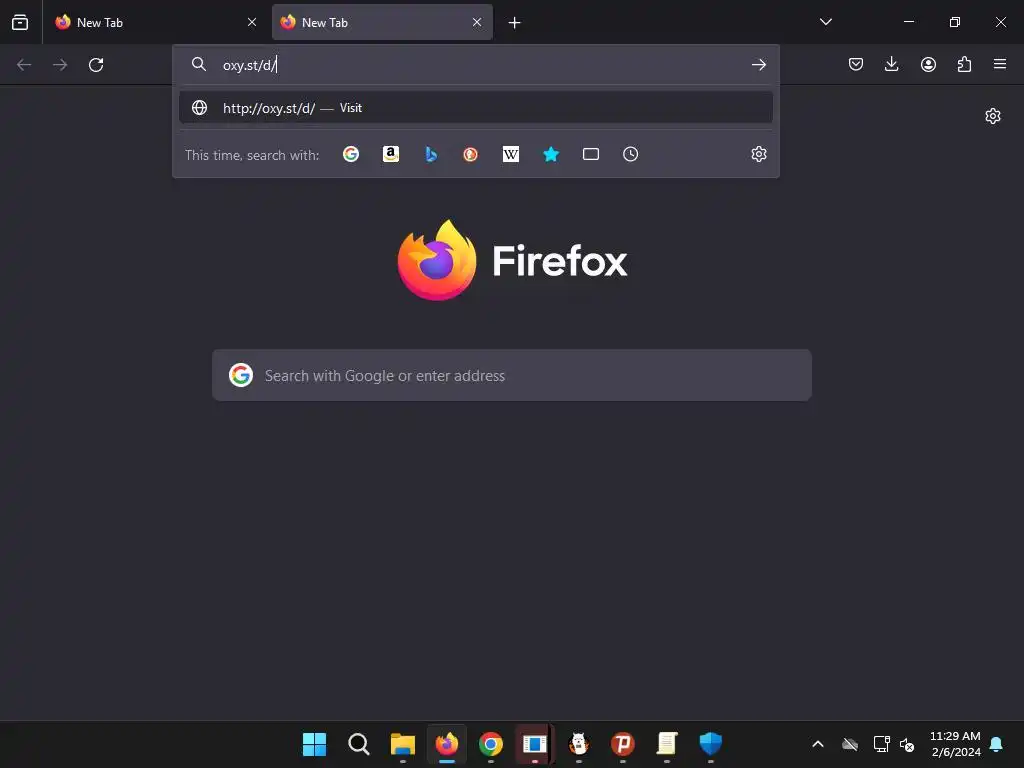
Task: Search this time with Wikipedia
Action: [511, 154]
